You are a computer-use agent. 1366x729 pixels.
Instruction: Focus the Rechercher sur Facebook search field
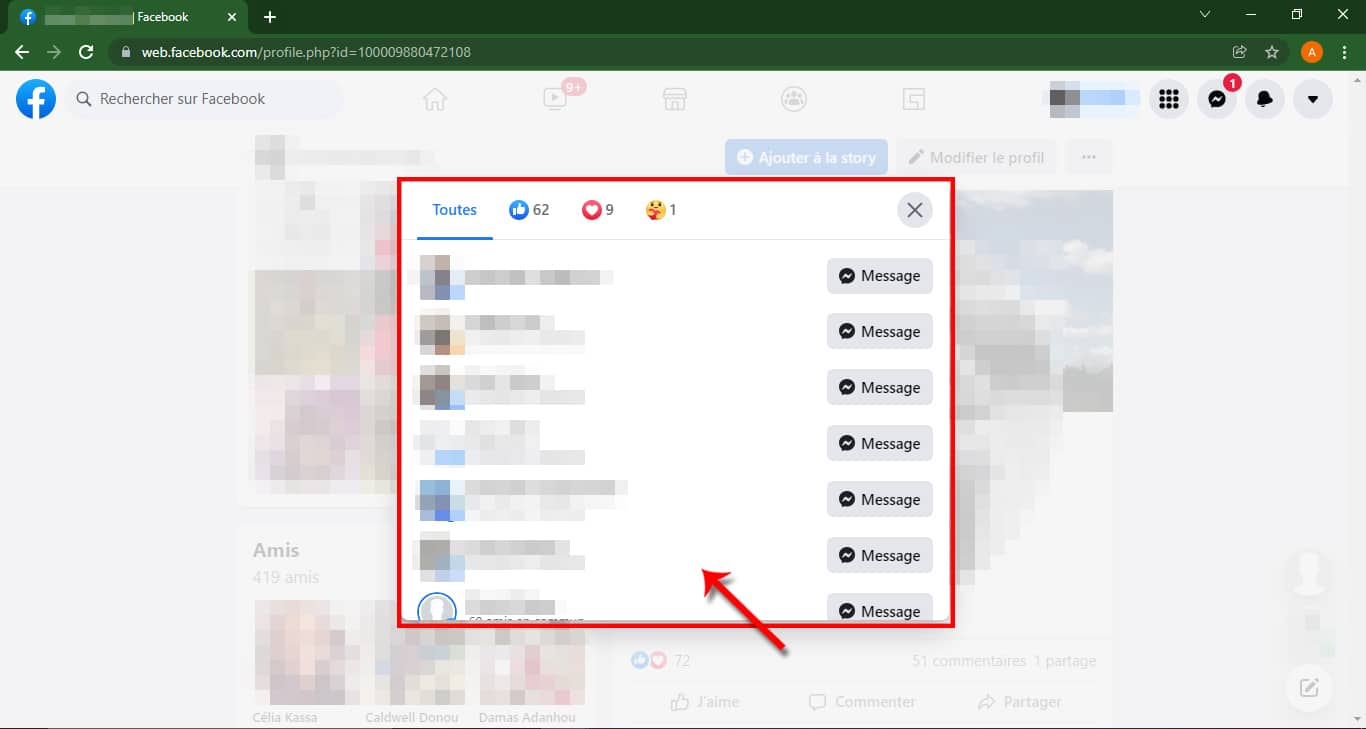205,99
